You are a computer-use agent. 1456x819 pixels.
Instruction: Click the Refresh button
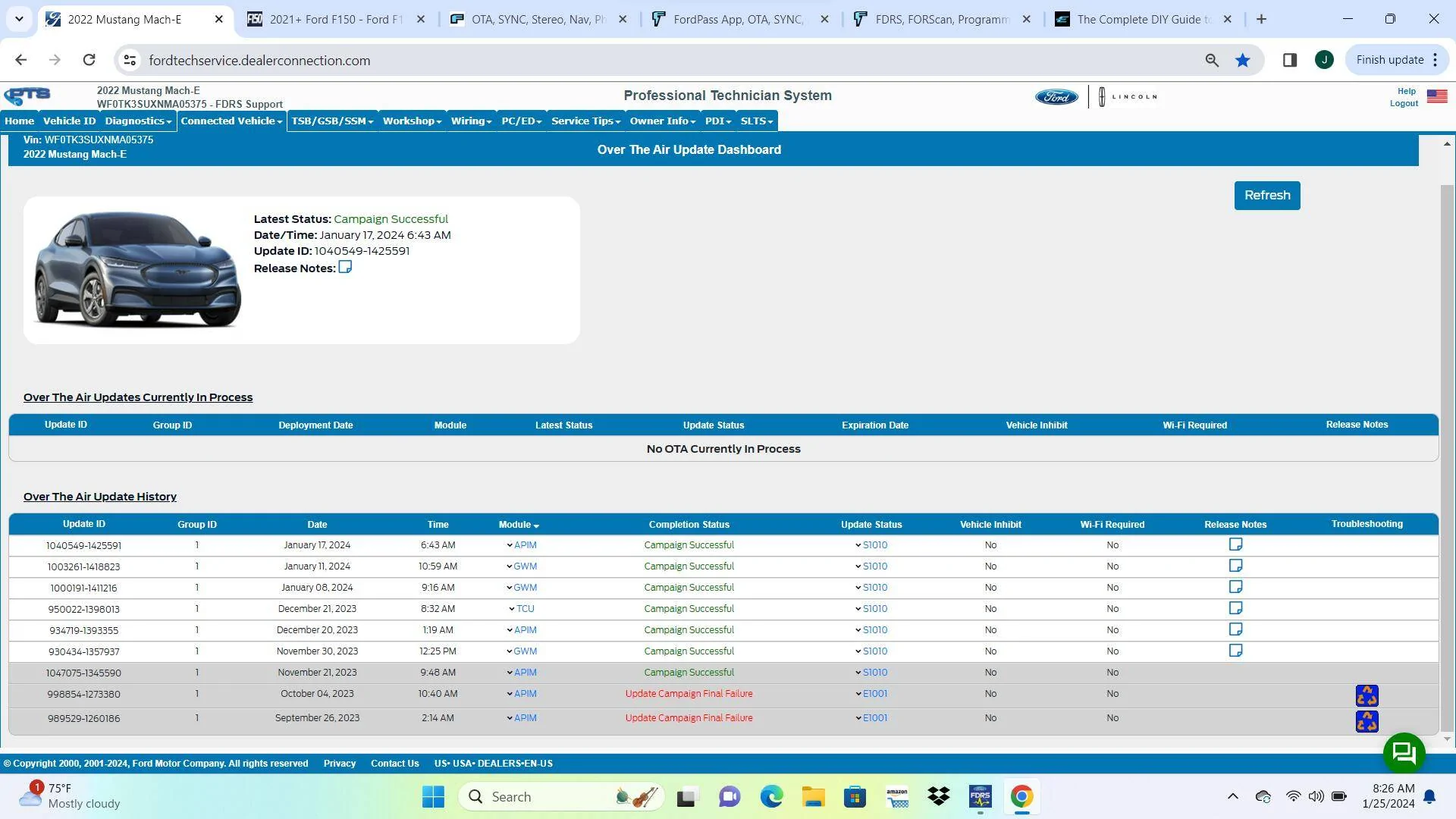coord(1266,196)
